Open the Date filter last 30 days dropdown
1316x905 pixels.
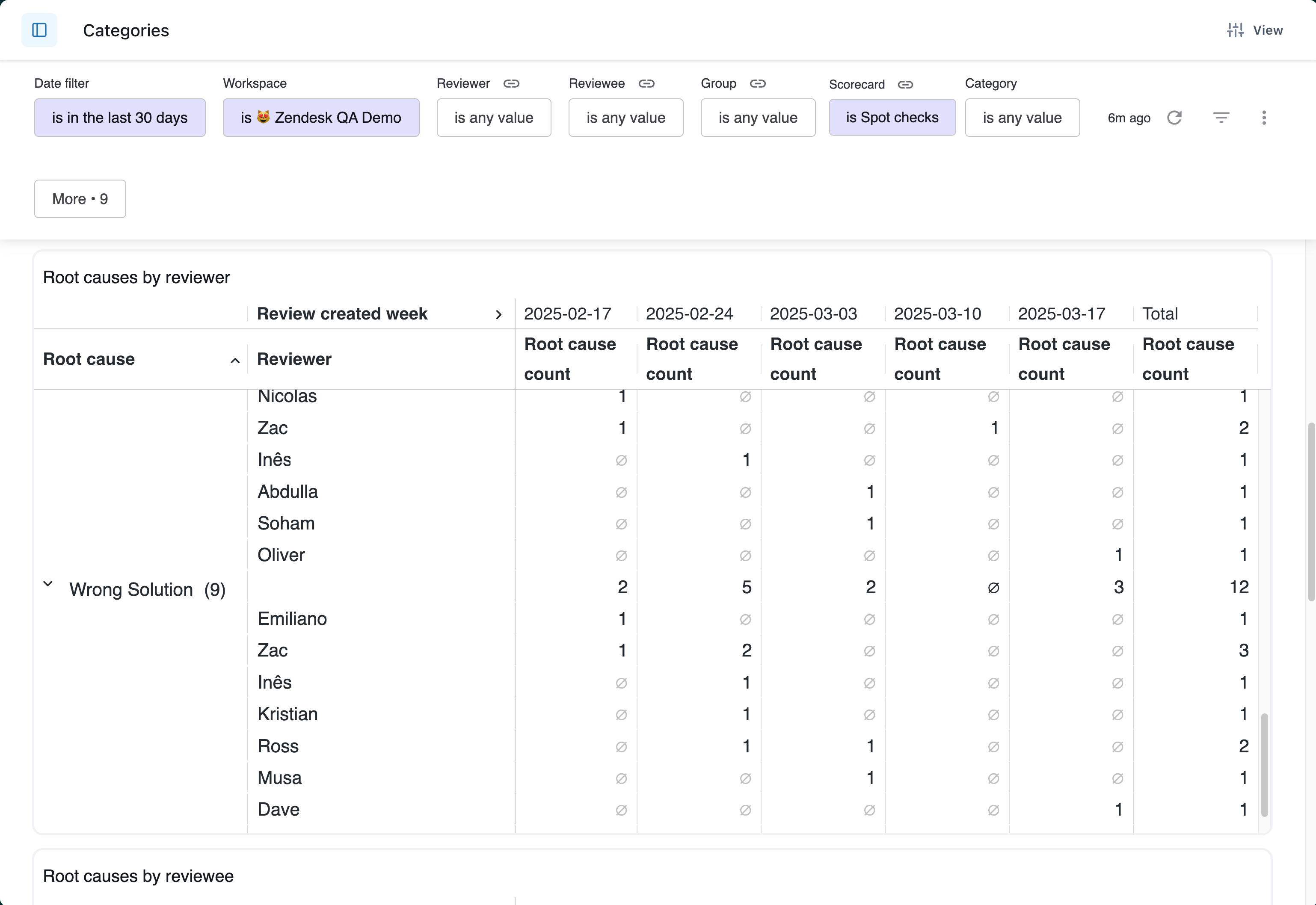pos(120,117)
